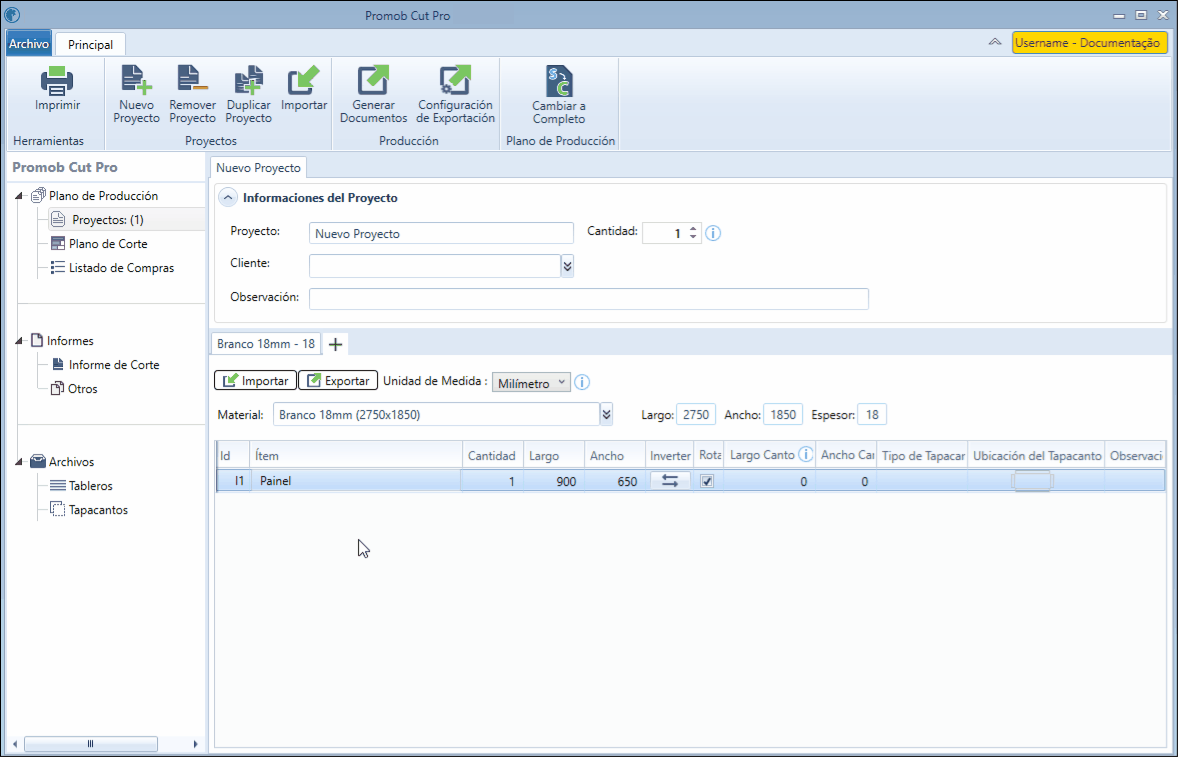Create a Nuevo Proyecto from the ribbon
This screenshot has height=757, width=1178.
(136, 80)
